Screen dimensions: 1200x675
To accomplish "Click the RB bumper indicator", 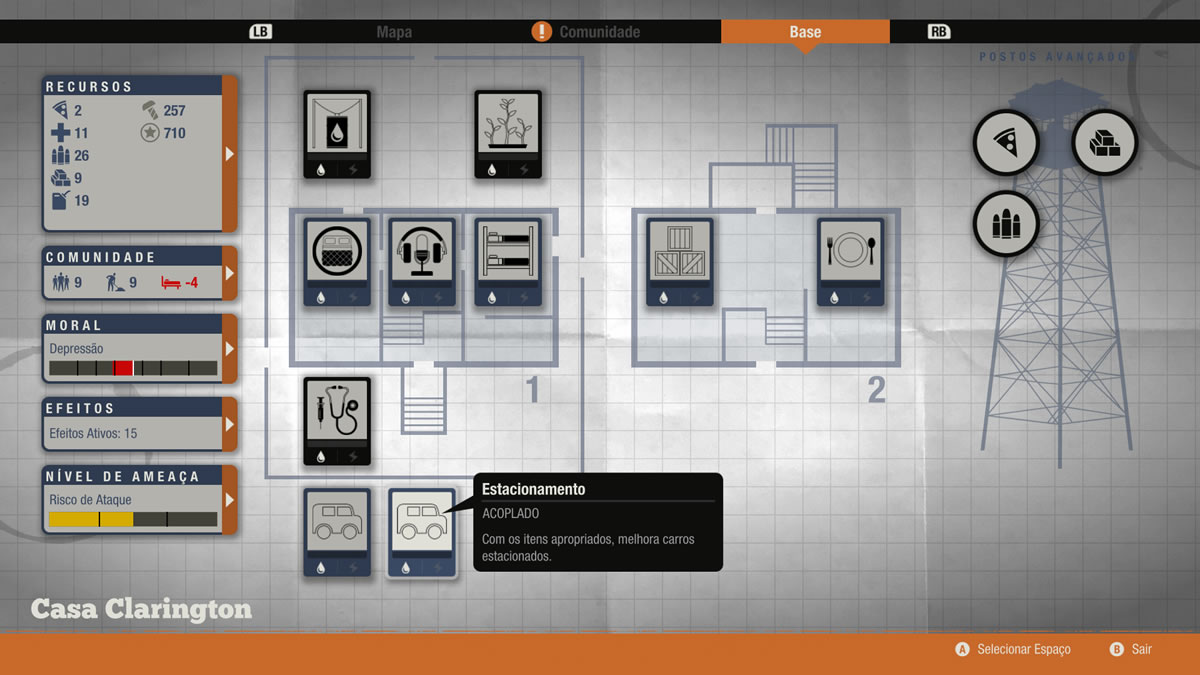I will [x=939, y=32].
